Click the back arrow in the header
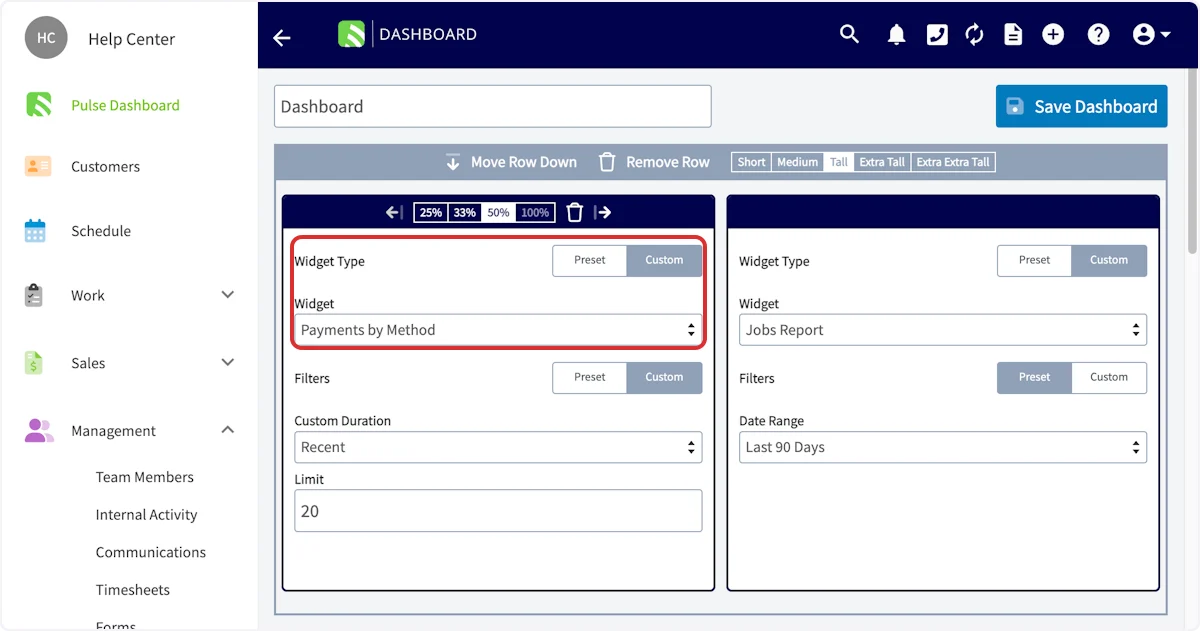This screenshot has height=631, width=1200. click(x=282, y=37)
